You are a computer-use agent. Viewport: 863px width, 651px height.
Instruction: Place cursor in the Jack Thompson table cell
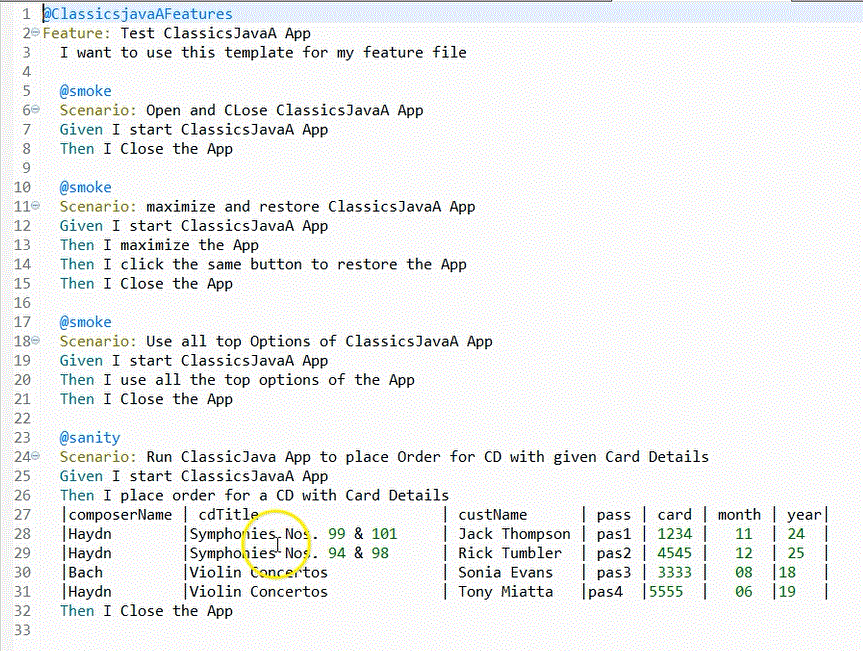point(514,533)
